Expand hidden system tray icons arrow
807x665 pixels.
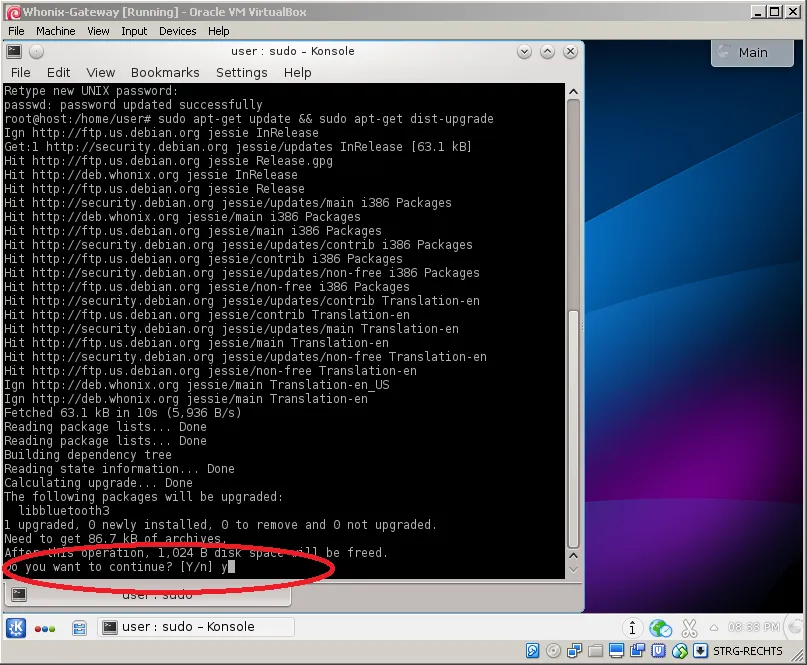(713, 627)
